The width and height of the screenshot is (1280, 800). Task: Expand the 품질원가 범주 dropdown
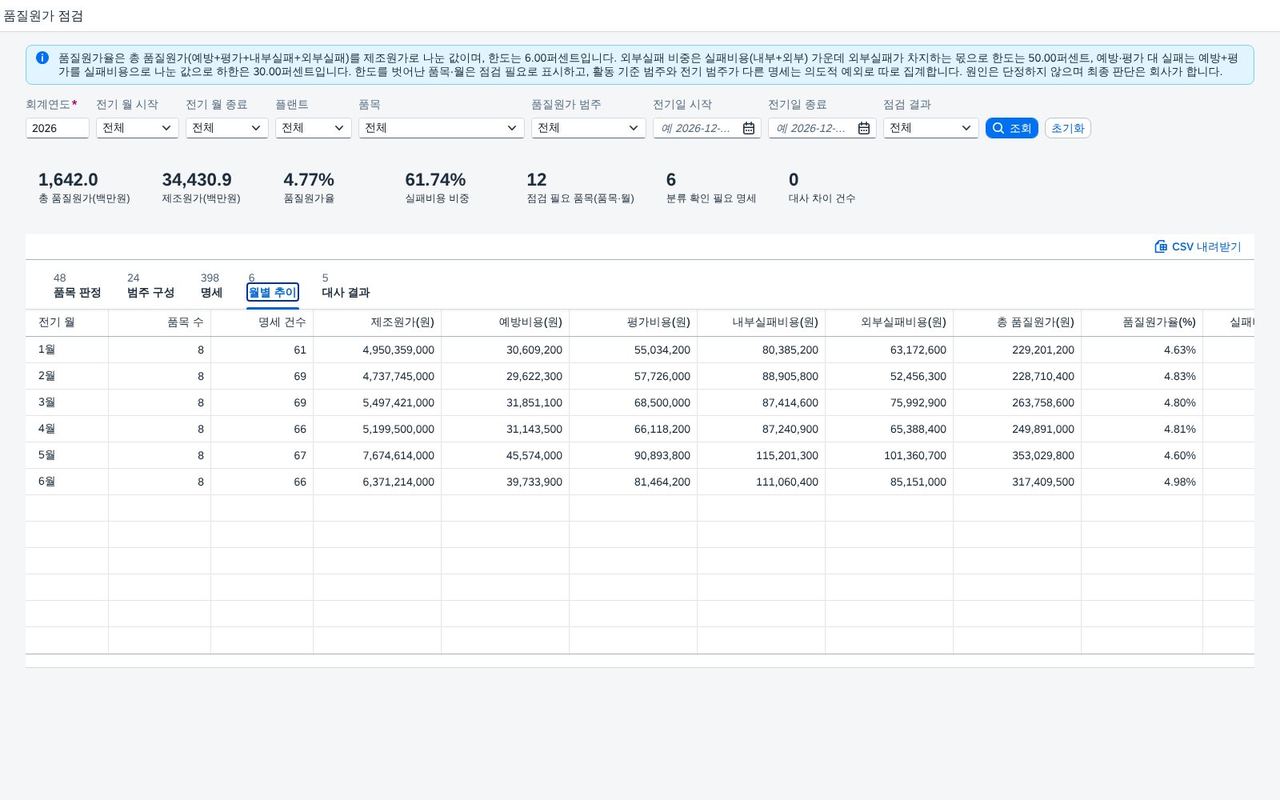588,128
